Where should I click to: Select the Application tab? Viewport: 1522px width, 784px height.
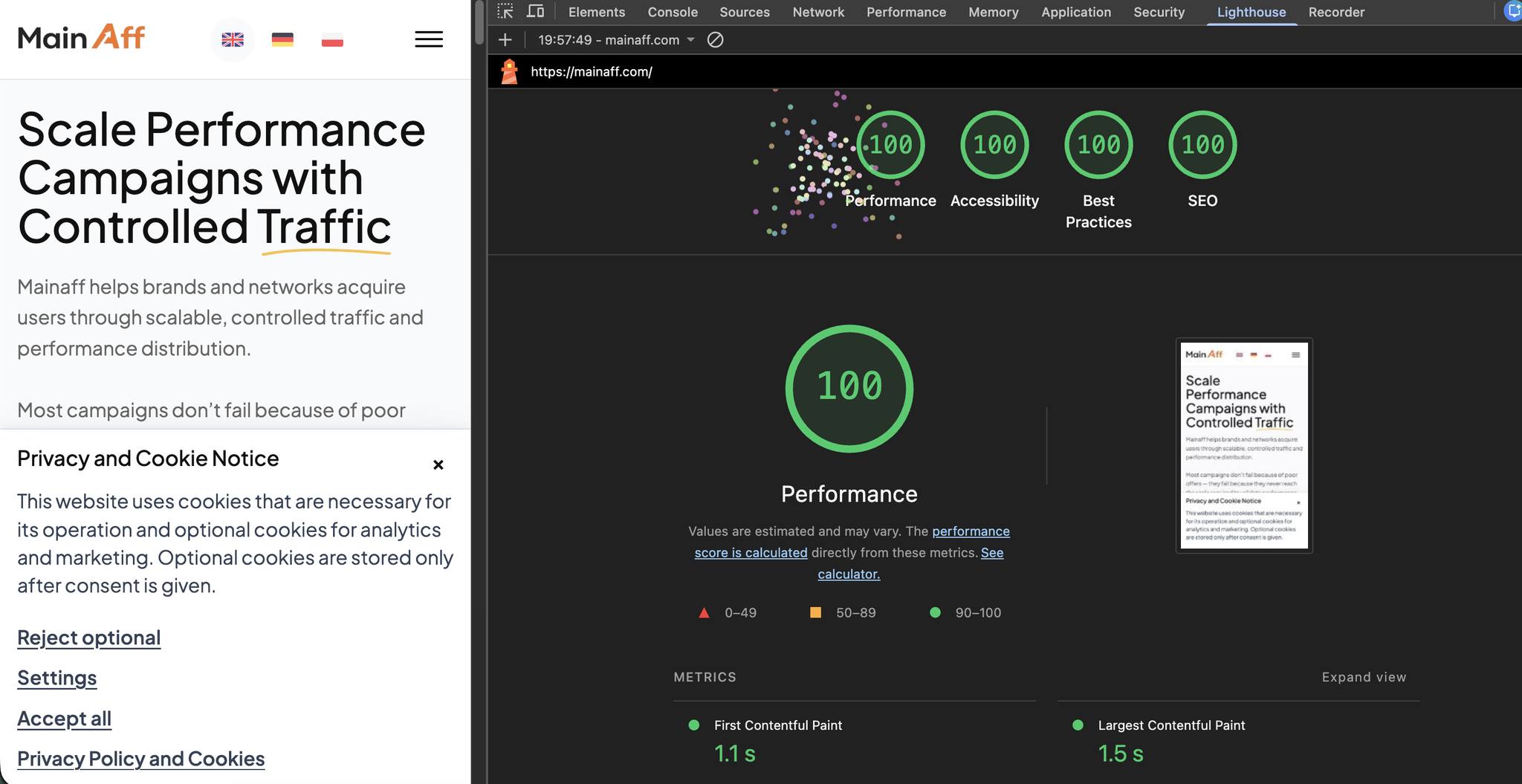[1076, 12]
